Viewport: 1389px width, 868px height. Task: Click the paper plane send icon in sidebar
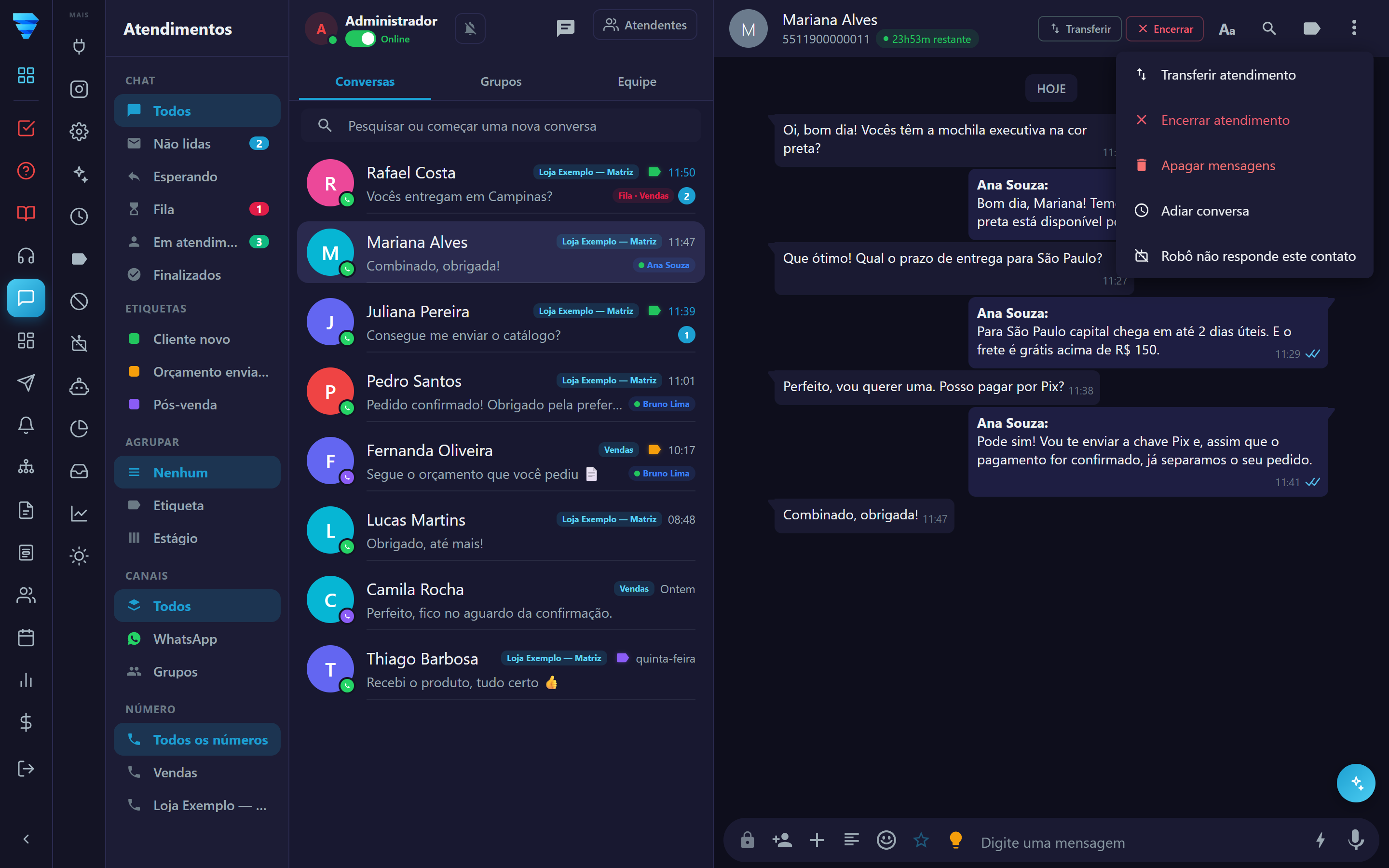[x=26, y=383]
